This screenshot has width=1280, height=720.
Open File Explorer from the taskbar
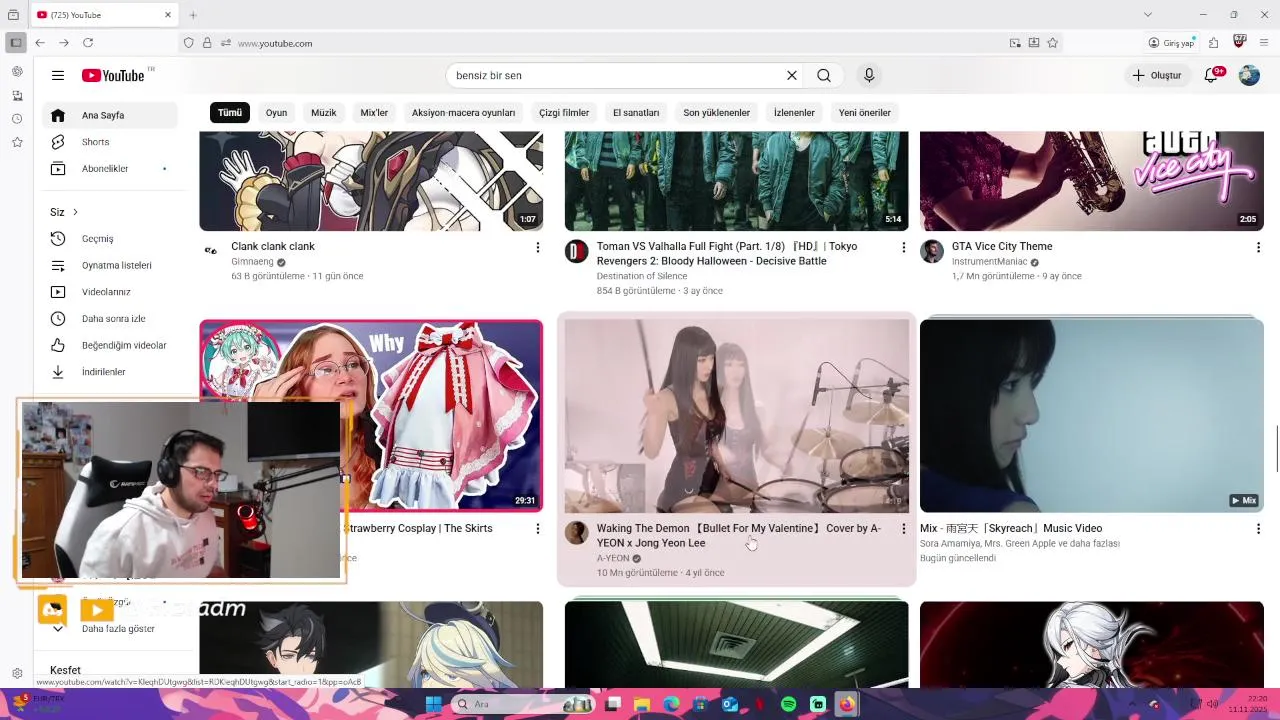click(642, 704)
